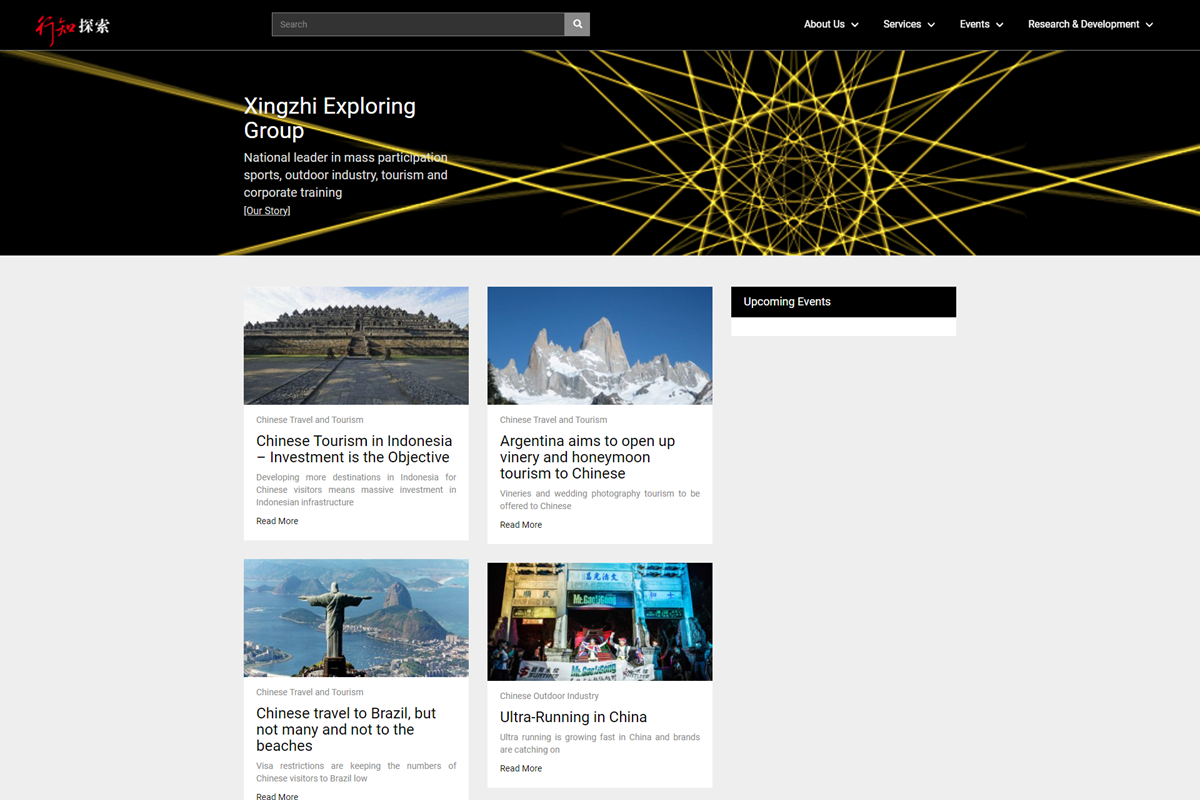The image size is (1200, 800).
Task: Click Read More under Ultra-Running article
Action: (x=521, y=769)
